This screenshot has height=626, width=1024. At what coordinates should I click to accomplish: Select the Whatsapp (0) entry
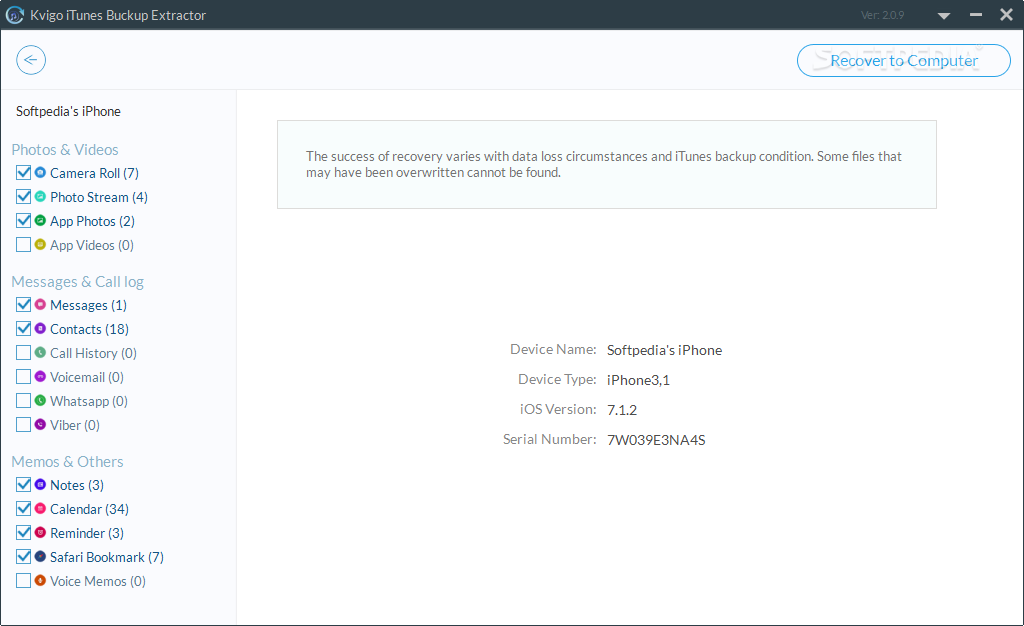tap(89, 401)
